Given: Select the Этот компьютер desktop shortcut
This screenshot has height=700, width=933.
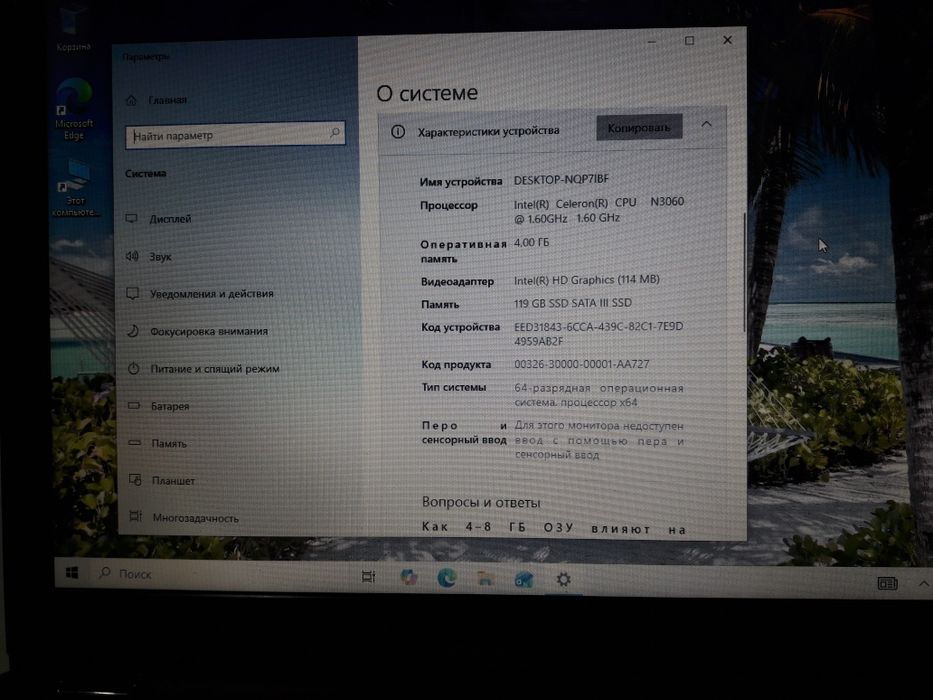Looking at the screenshot, I should 76,188.
